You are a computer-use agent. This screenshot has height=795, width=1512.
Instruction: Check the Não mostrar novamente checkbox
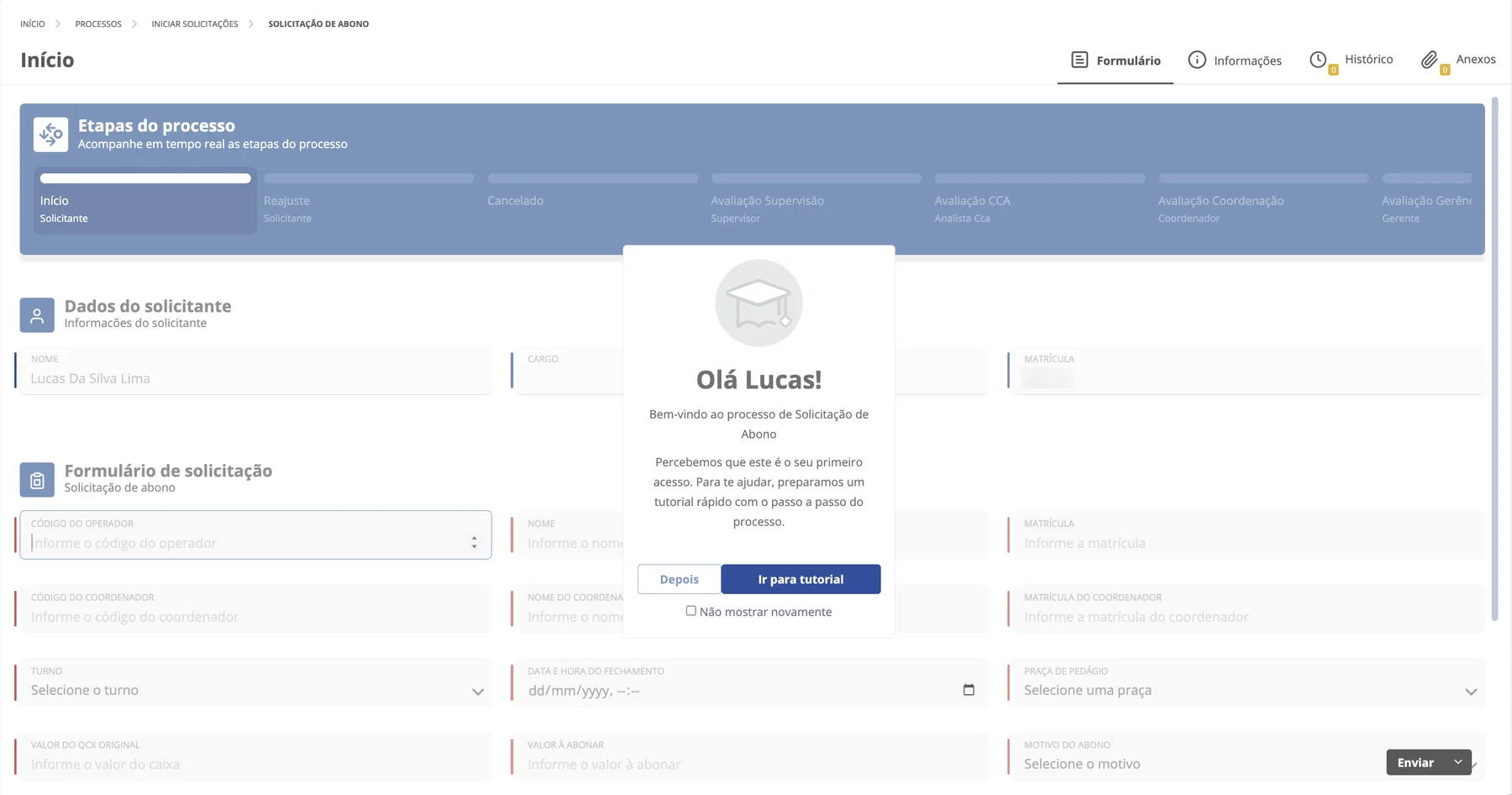(690, 611)
